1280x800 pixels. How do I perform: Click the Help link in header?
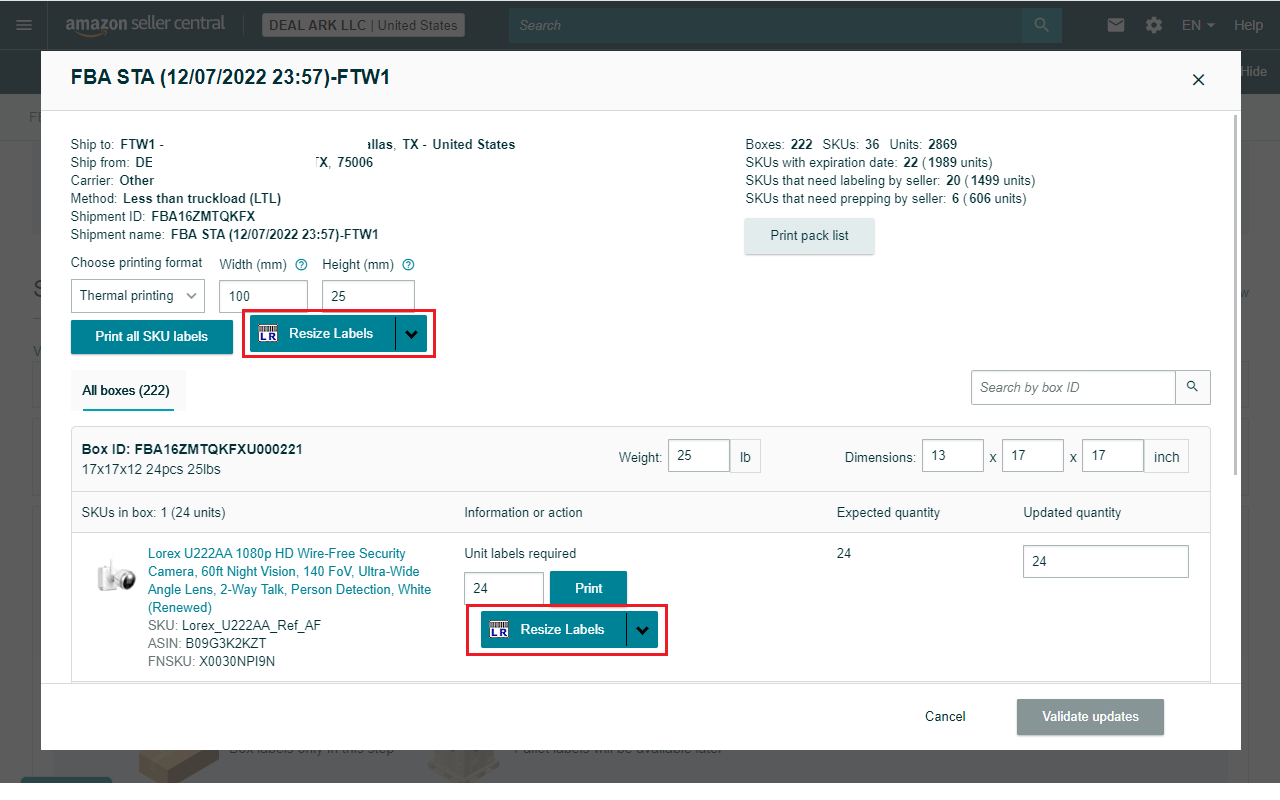pos(1248,25)
